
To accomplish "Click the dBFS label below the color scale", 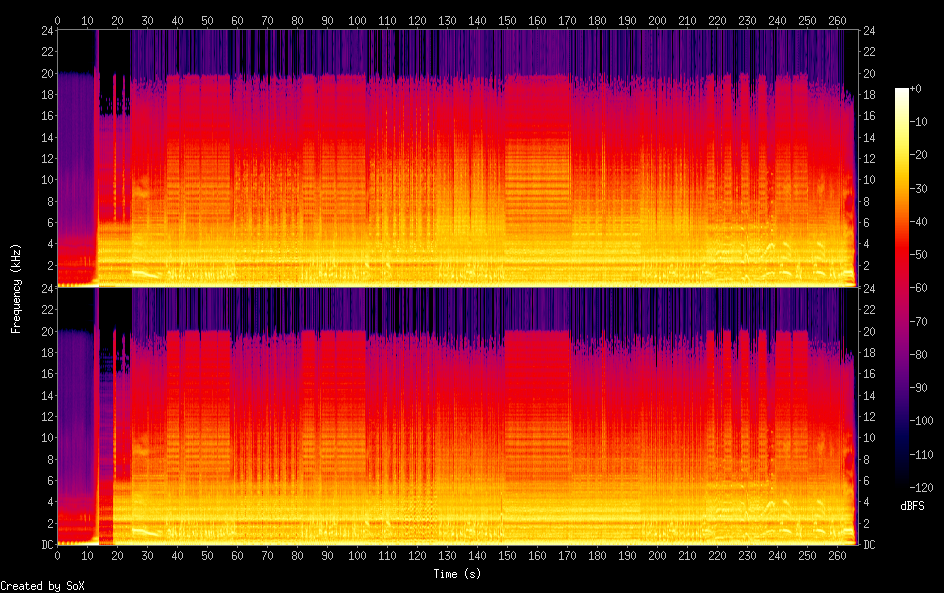I will pos(911,506).
